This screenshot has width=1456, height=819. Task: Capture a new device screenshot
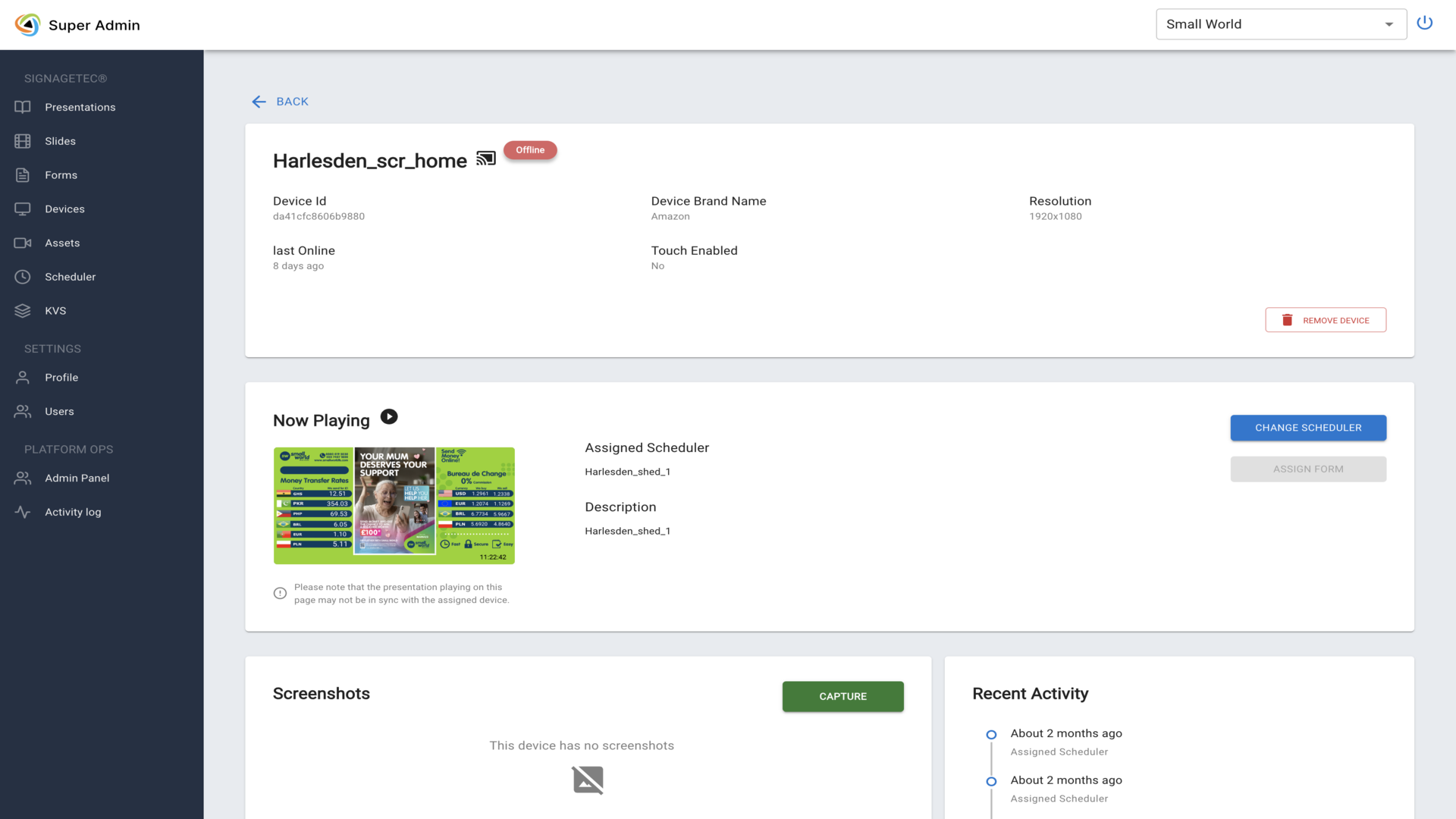click(843, 696)
